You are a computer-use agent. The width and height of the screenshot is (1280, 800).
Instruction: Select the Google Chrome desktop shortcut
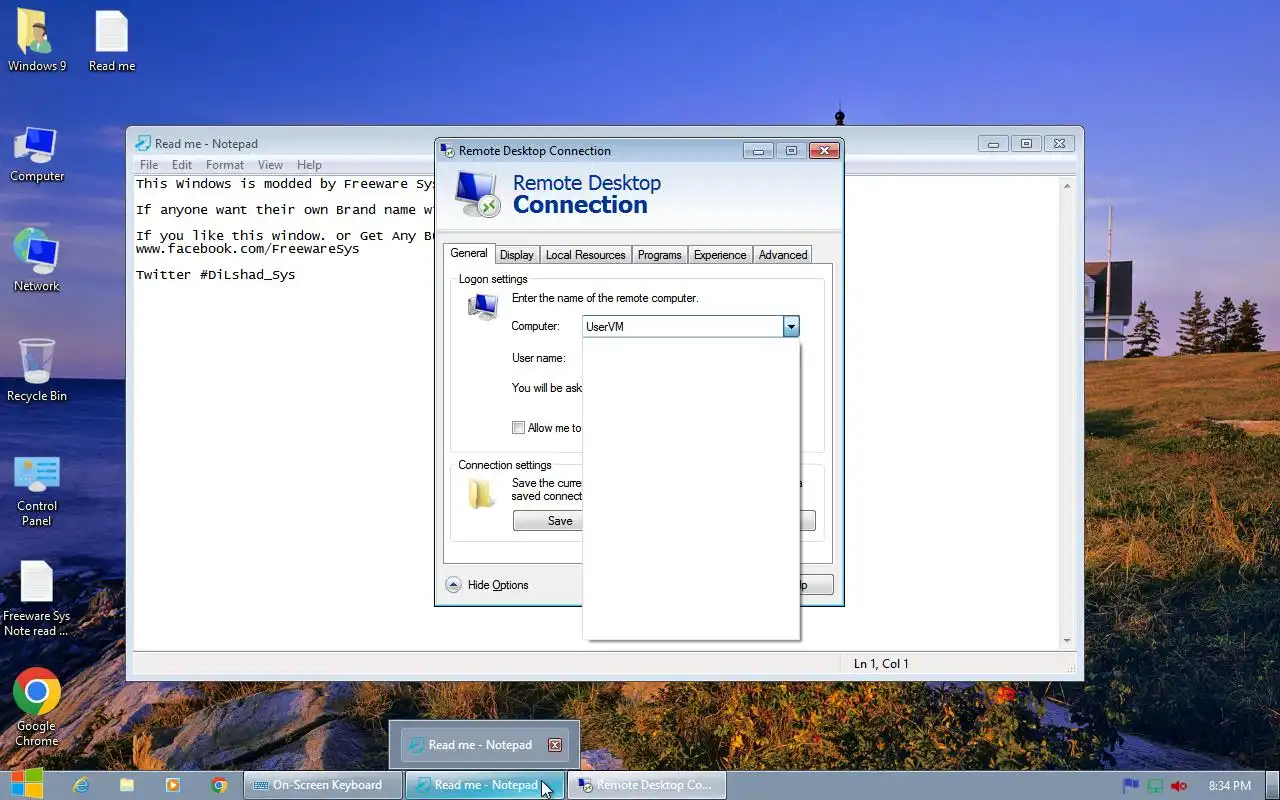point(37,707)
